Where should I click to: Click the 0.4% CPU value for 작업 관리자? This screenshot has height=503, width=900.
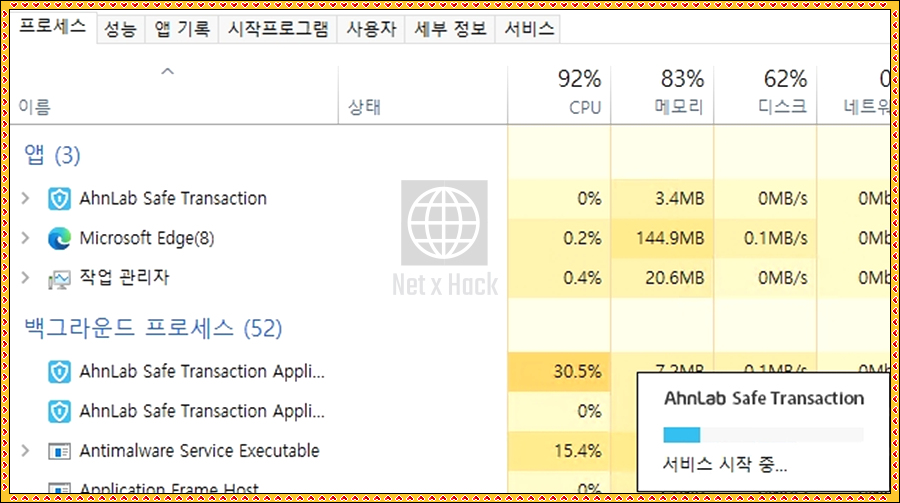(x=582, y=278)
